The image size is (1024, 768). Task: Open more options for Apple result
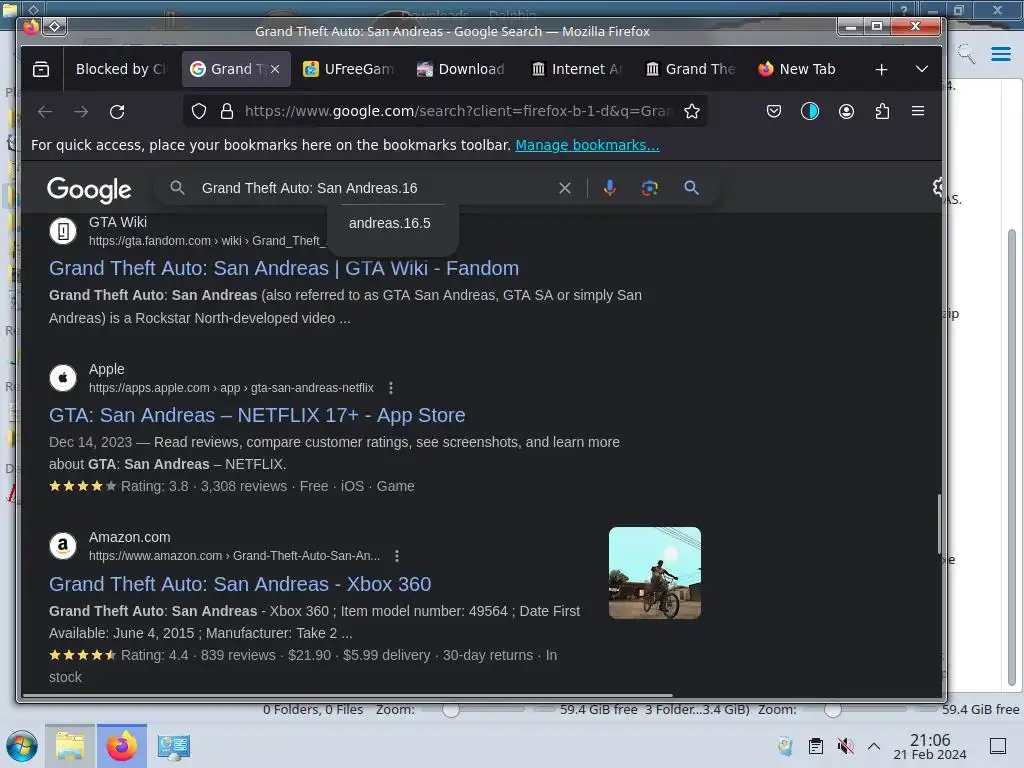pos(391,388)
